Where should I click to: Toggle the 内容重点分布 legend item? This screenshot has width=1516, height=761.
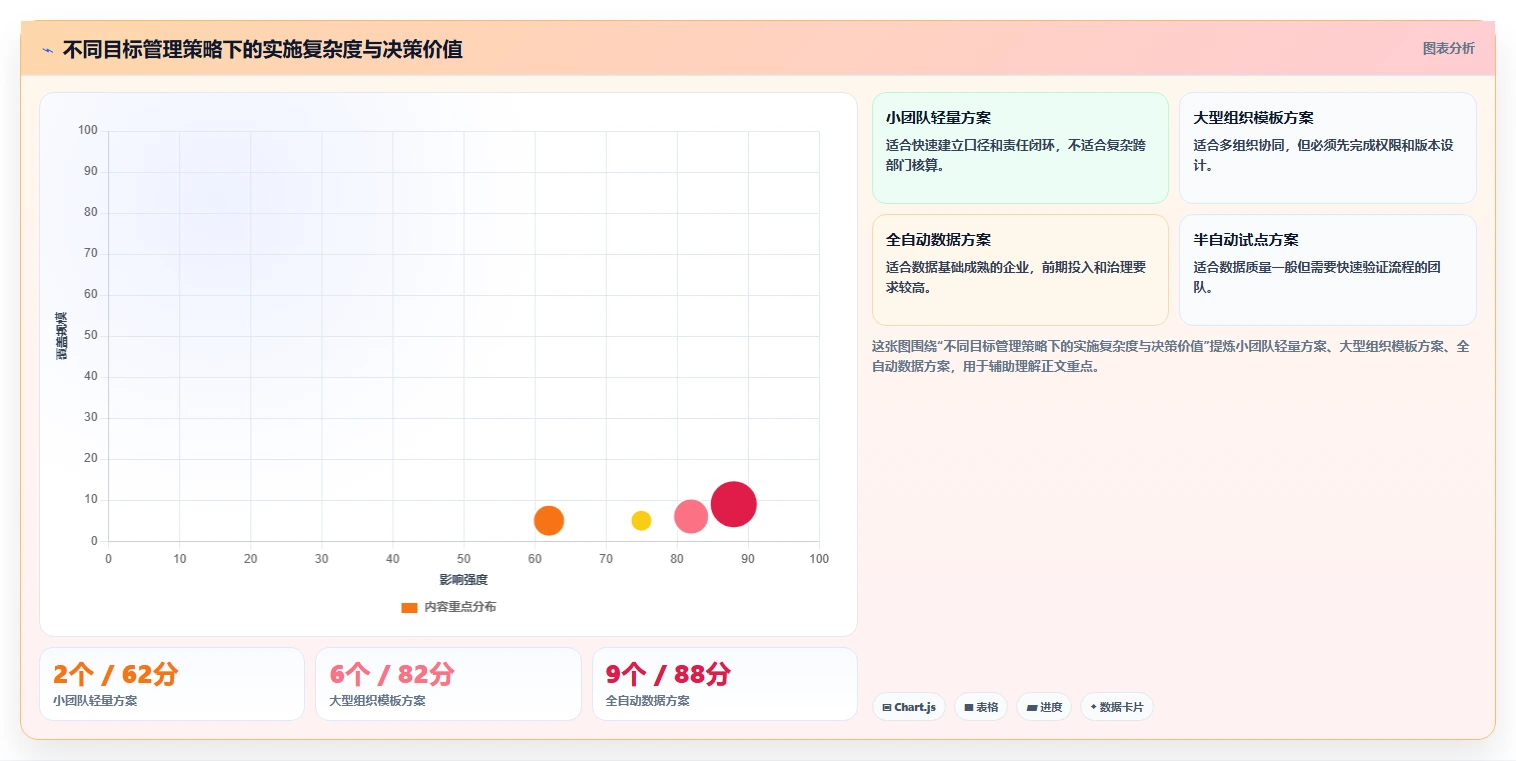[448, 607]
